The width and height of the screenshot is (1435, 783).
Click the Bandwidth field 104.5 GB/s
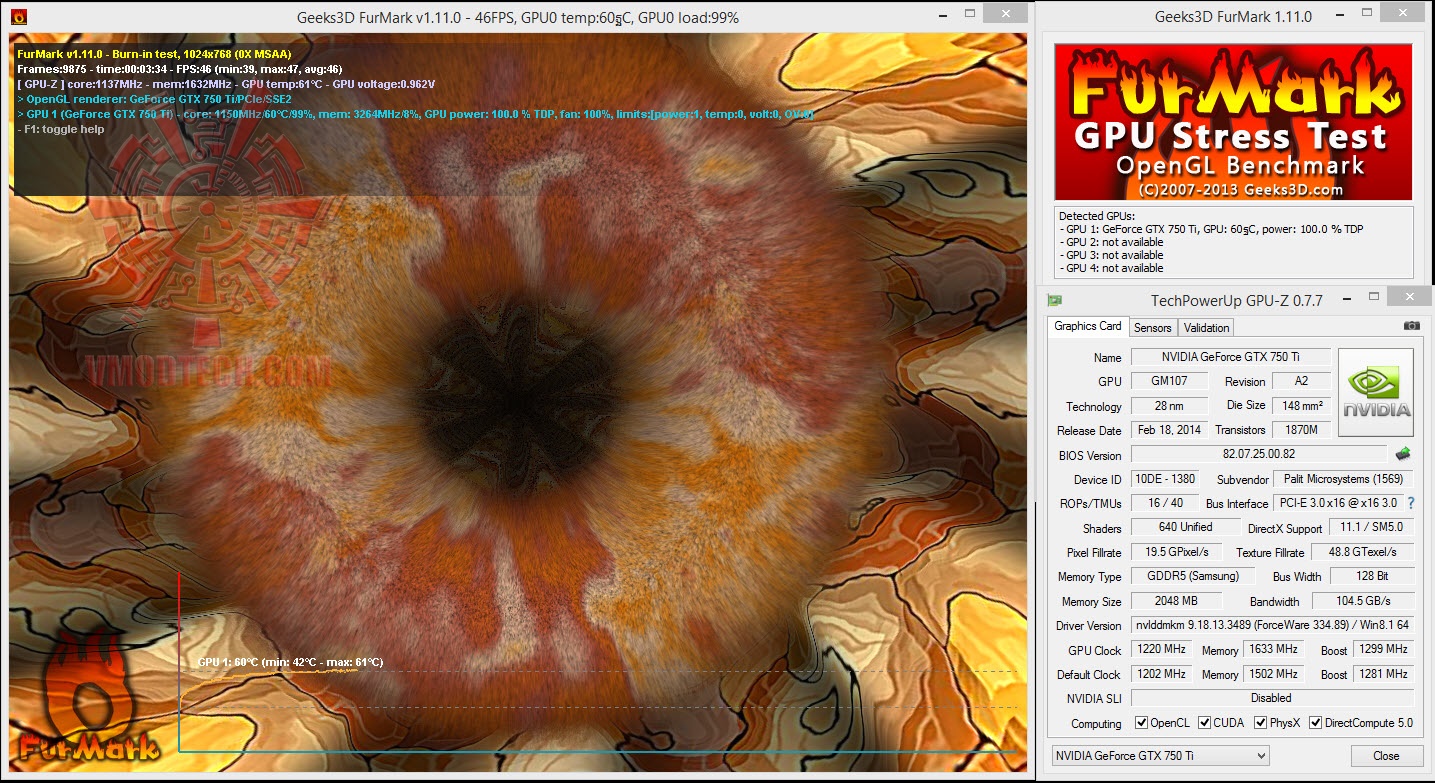pyautogui.click(x=1362, y=601)
